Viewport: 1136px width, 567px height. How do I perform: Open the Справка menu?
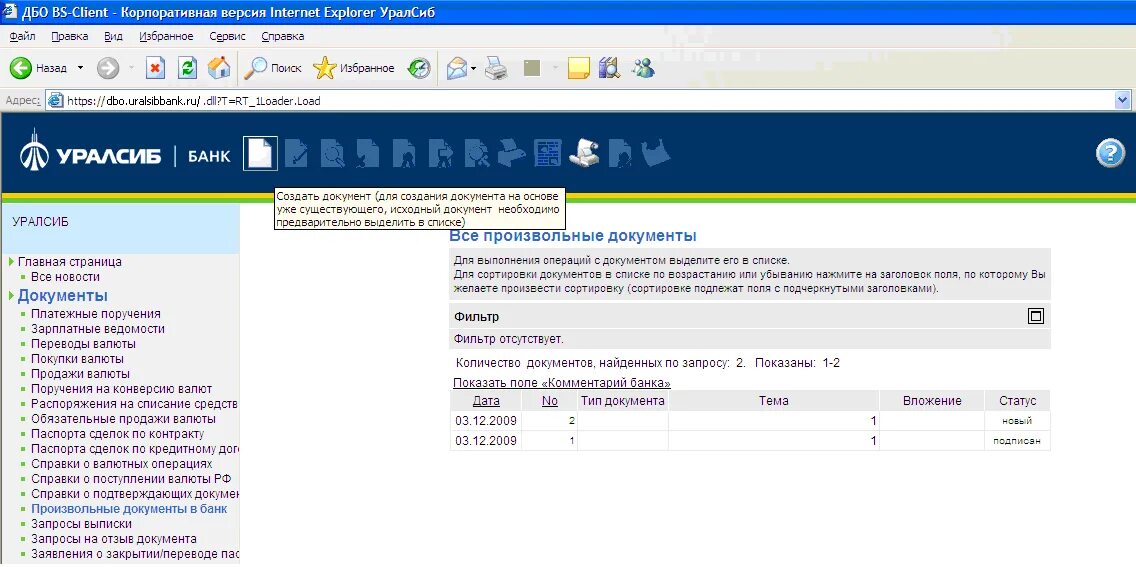(283, 36)
